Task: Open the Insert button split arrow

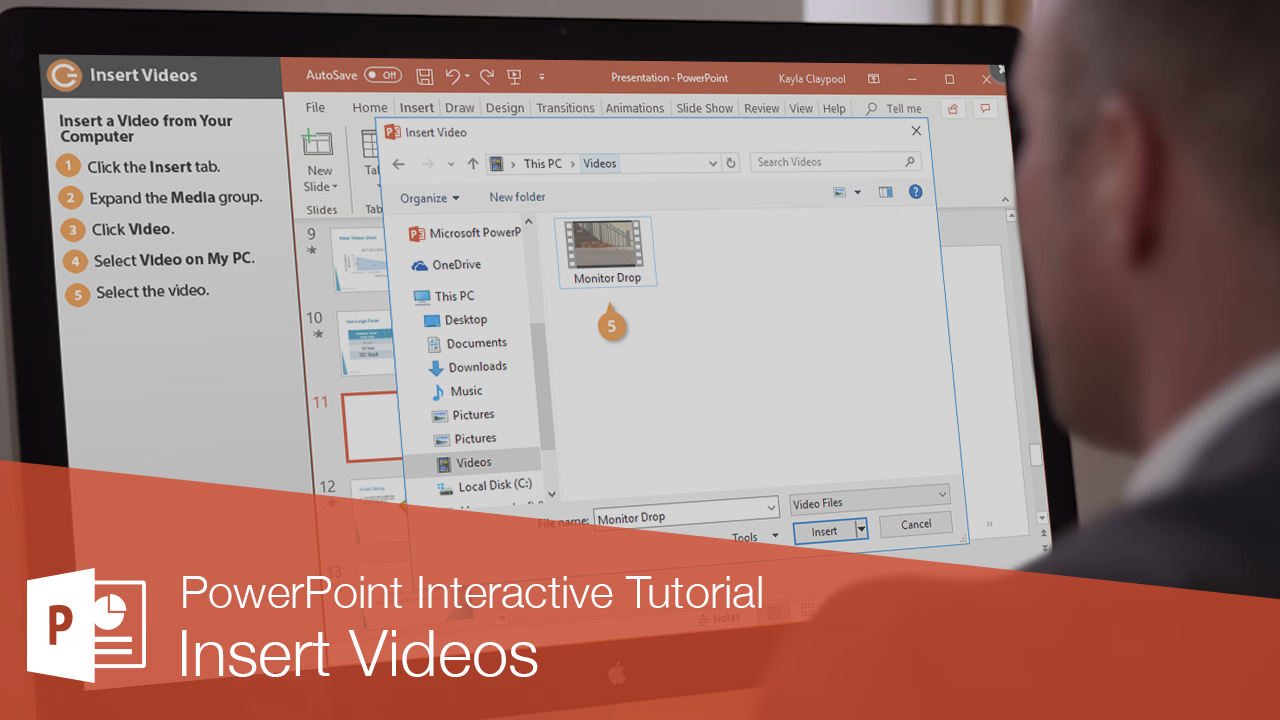Action: coord(861,531)
